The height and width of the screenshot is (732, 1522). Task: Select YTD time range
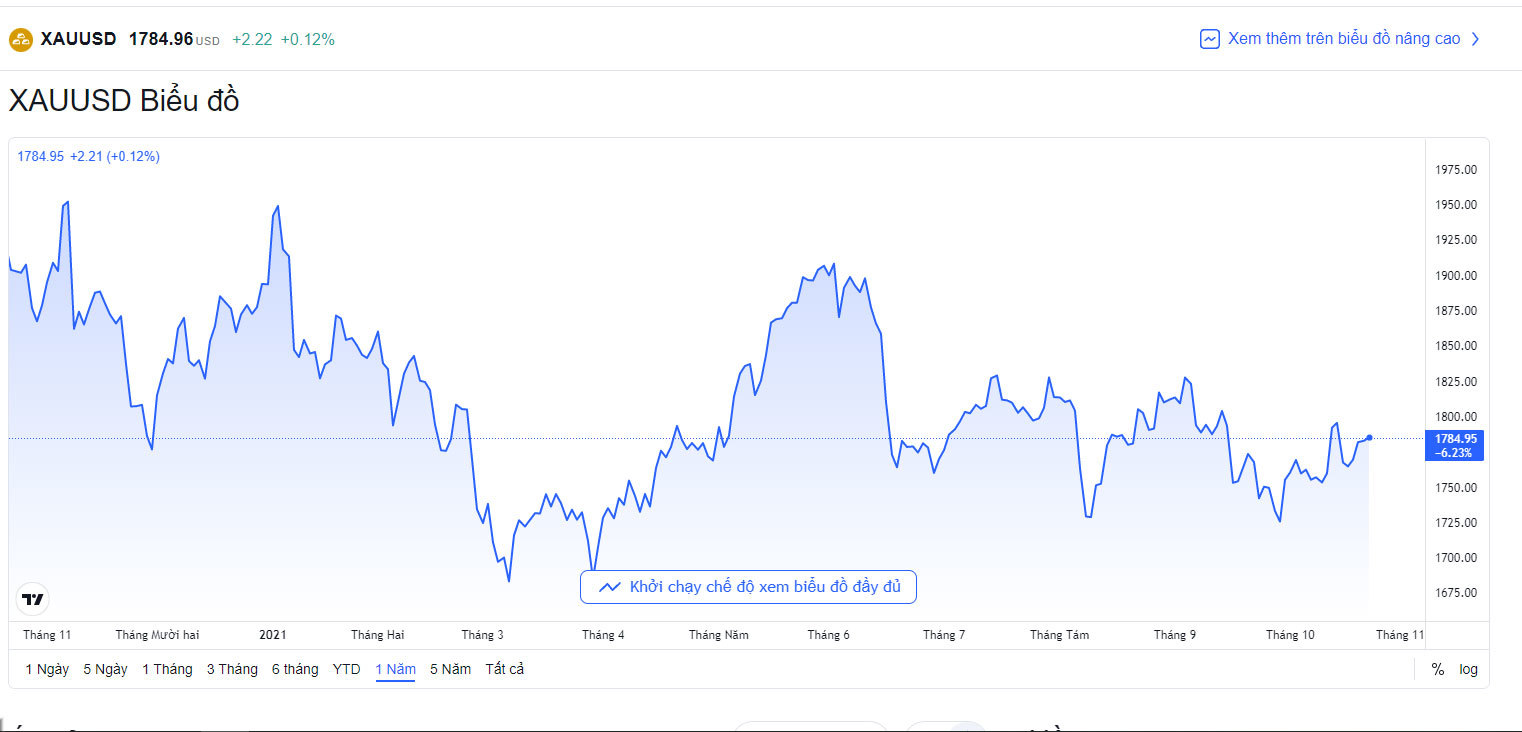coord(346,669)
